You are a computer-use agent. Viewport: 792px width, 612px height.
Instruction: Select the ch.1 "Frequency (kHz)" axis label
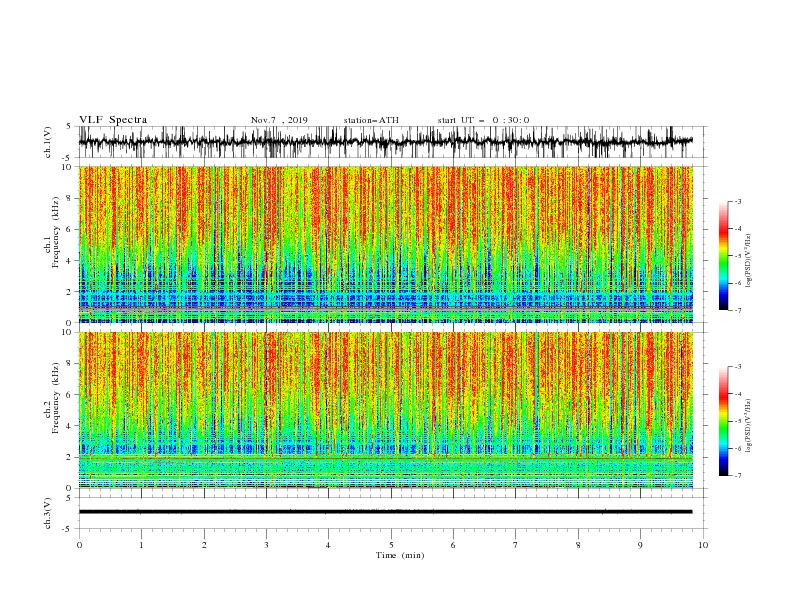tap(57, 233)
